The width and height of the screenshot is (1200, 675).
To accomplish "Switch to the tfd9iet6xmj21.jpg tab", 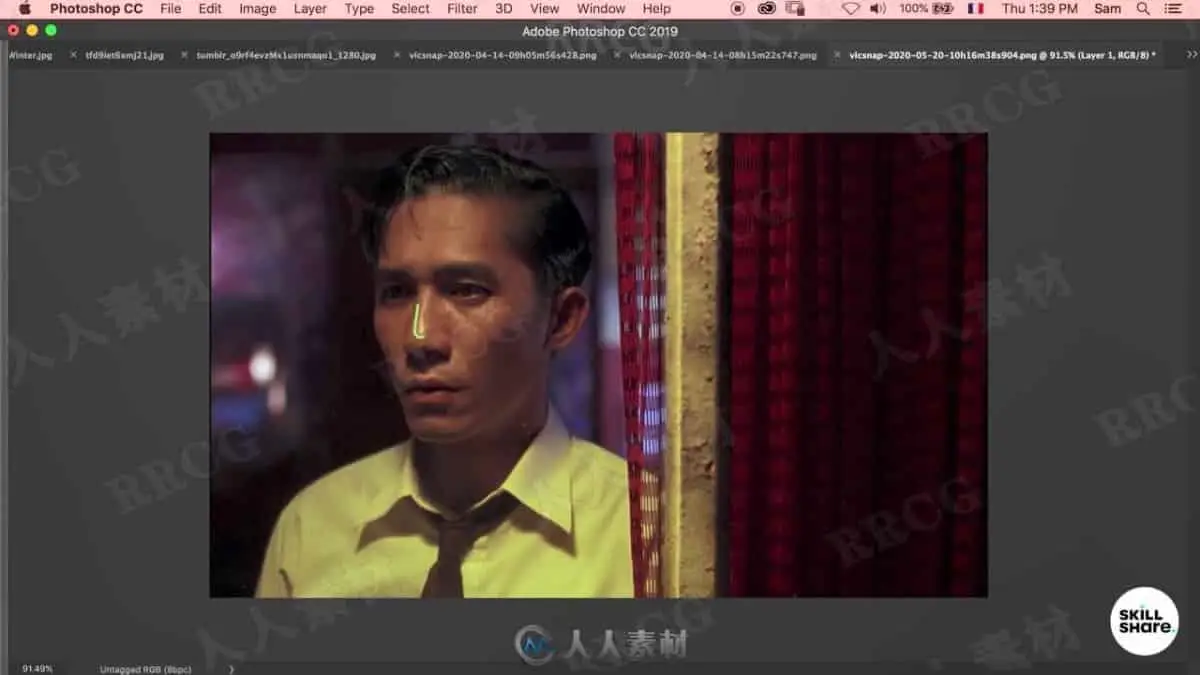I will (124, 55).
